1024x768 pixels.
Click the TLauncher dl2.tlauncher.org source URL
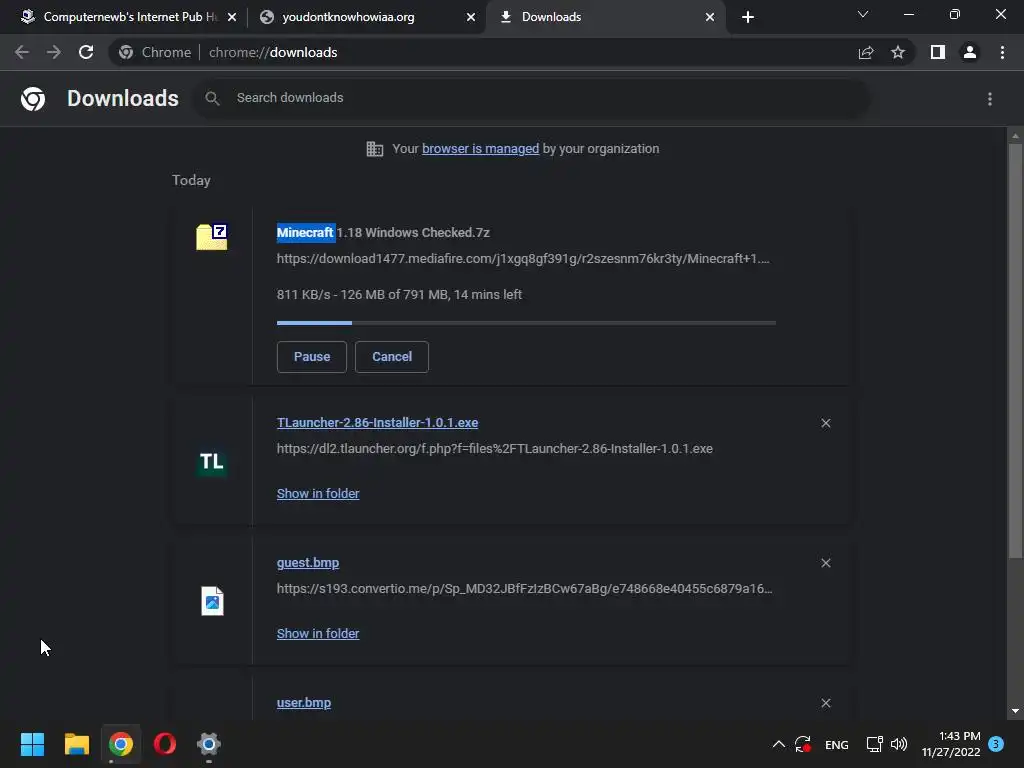[494, 449]
